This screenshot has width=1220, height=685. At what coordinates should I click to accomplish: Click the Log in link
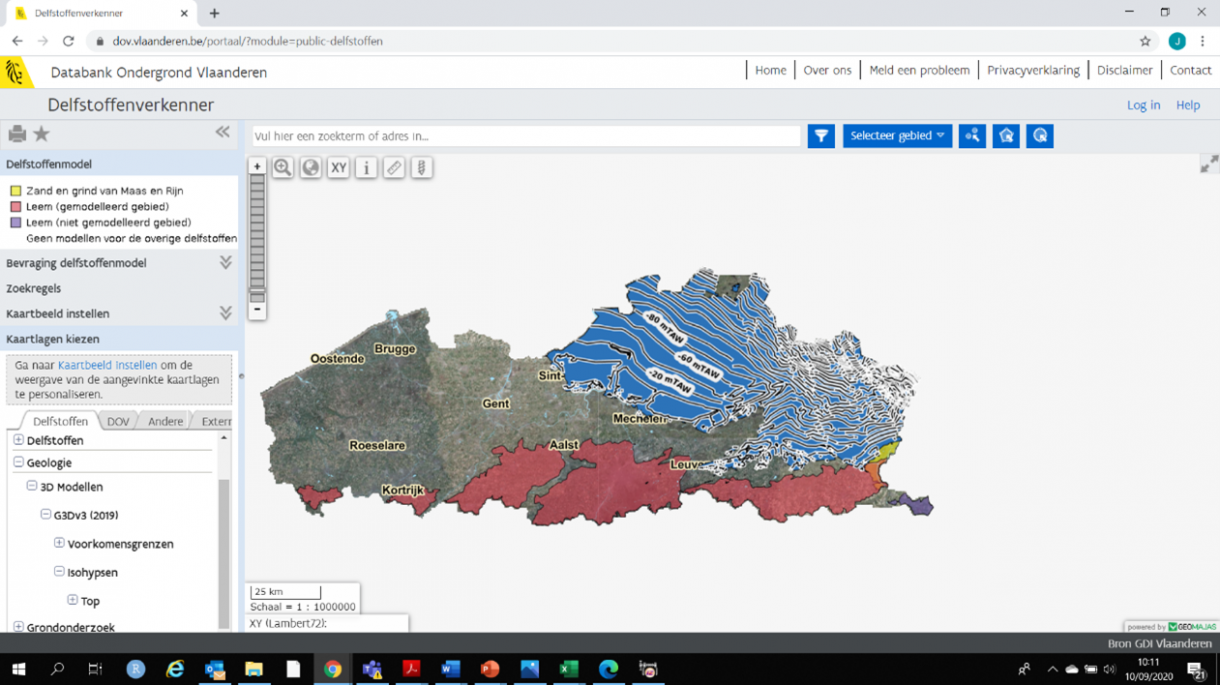(1143, 105)
